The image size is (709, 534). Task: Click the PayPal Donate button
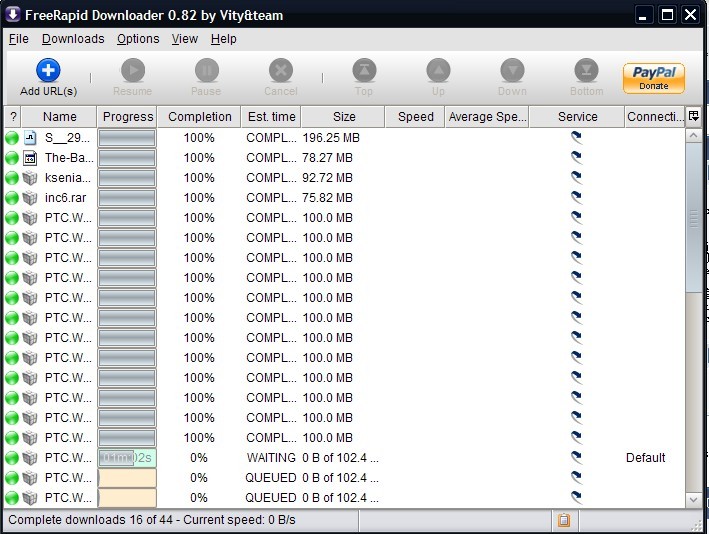click(654, 78)
